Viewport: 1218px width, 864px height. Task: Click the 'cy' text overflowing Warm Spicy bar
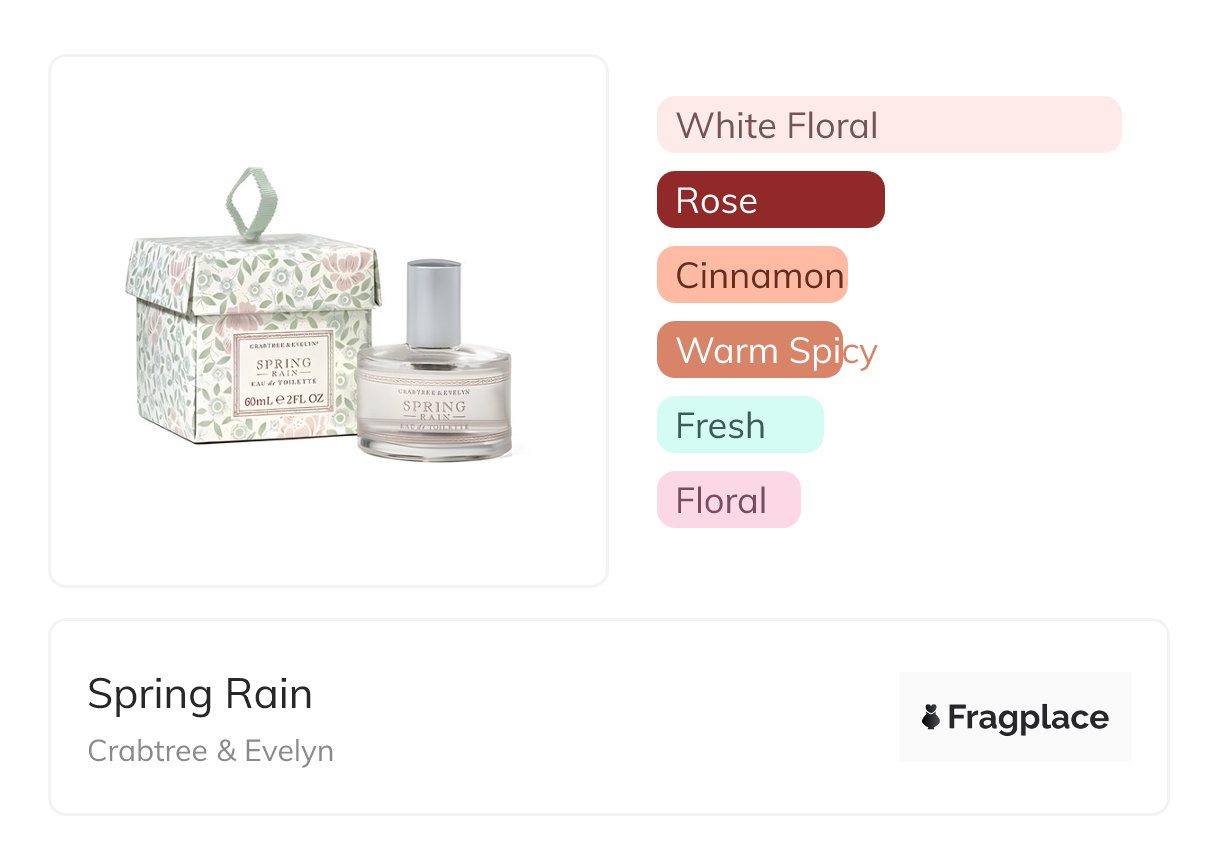[861, 351]
